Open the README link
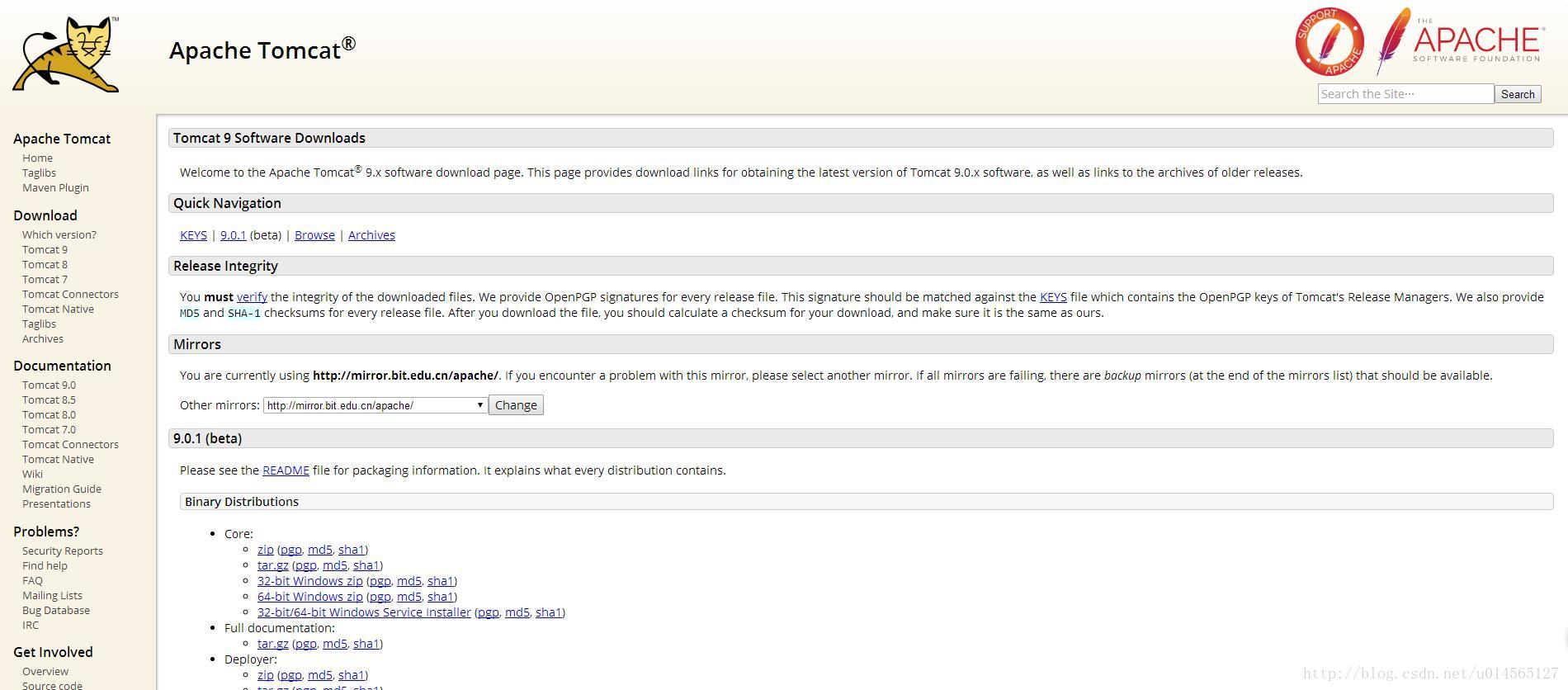The width and height of the screenshot is (1568, 690). click(286, 470)
